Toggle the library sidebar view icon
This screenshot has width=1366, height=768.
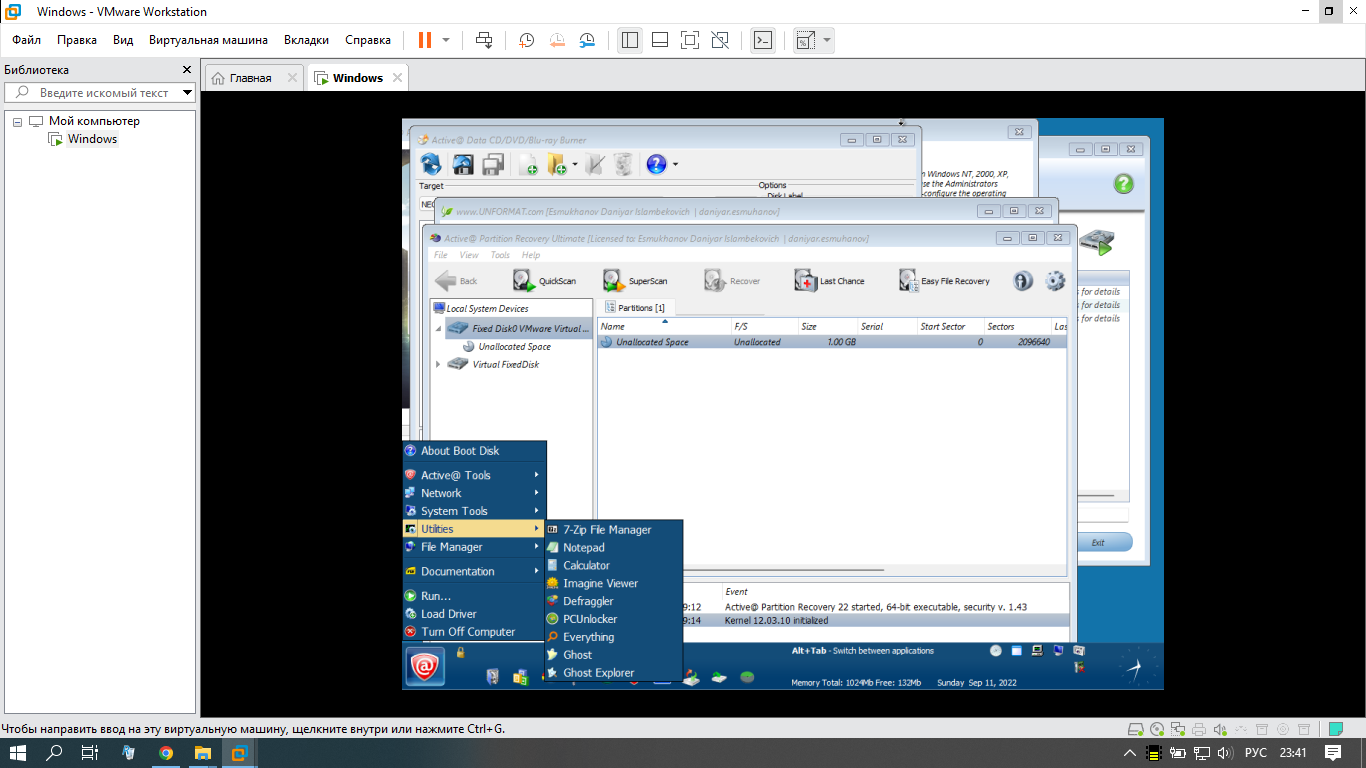pos(630,40)
